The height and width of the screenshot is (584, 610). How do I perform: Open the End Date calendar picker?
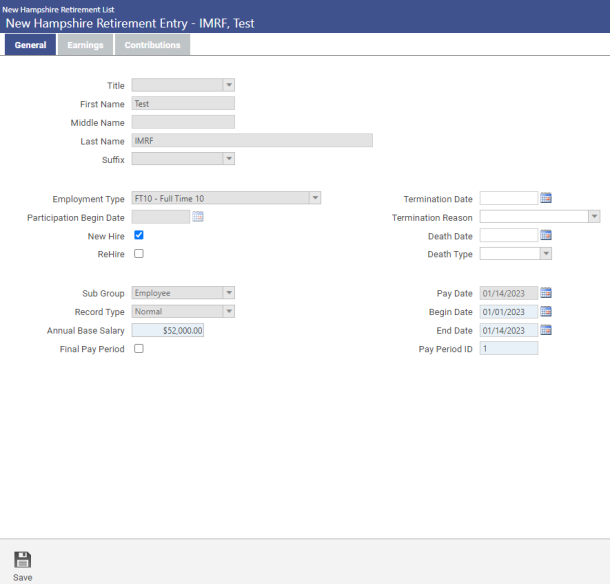click(546, 330)
